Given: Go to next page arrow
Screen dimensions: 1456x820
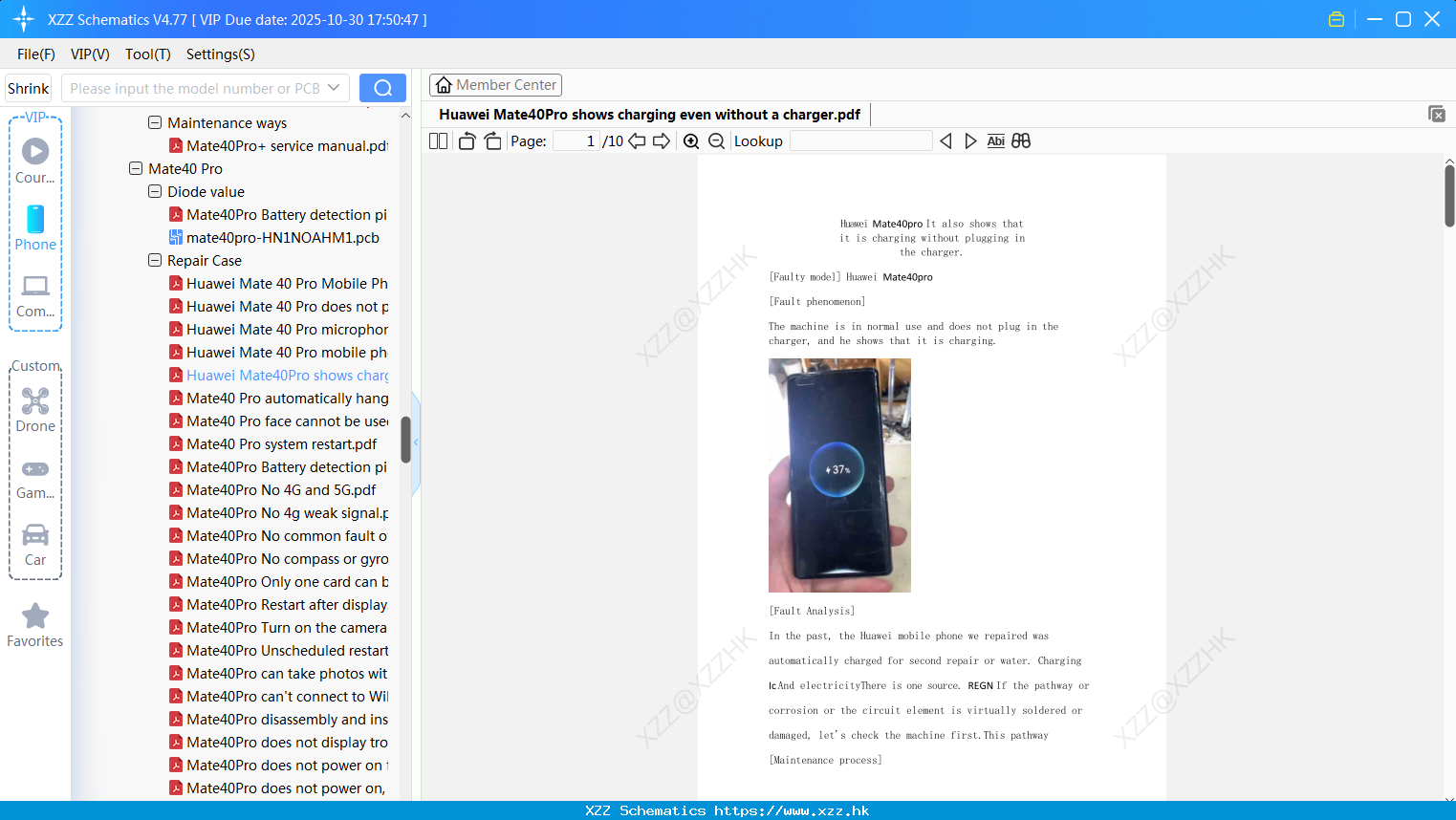Looking at the screenshot, I should tap(662, 140).
